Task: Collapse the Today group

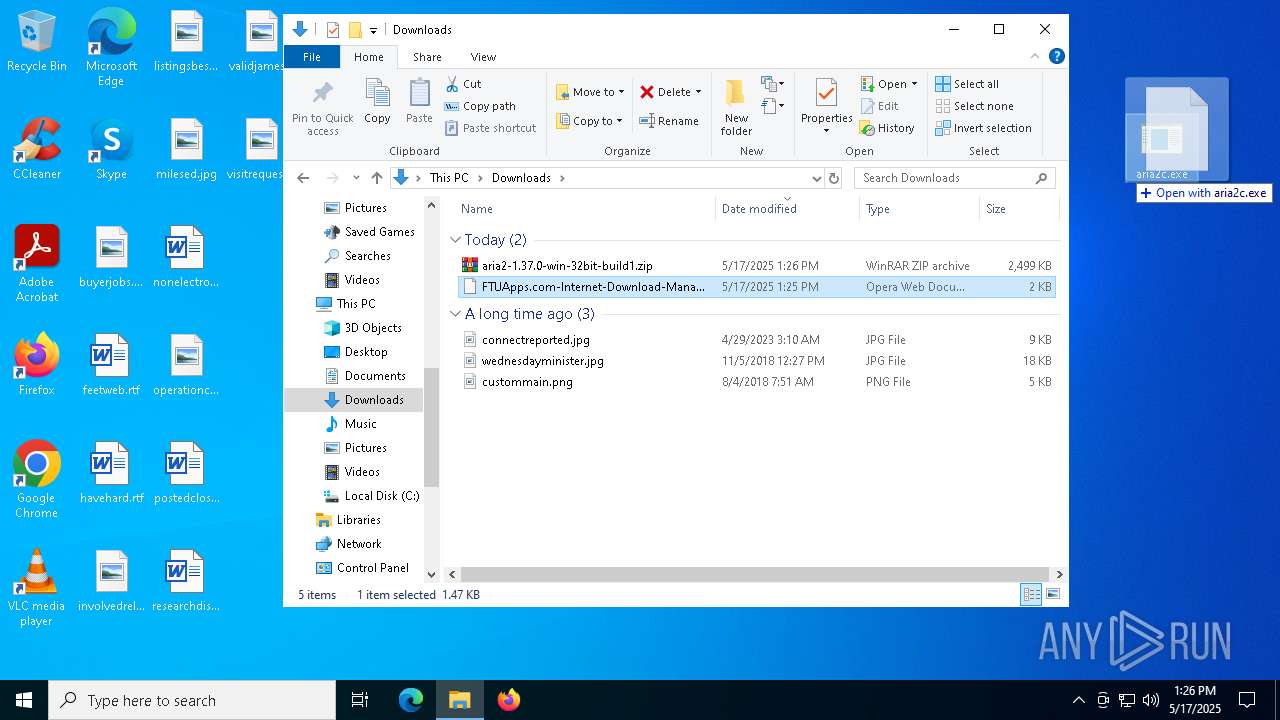Action: pos(455,240)
